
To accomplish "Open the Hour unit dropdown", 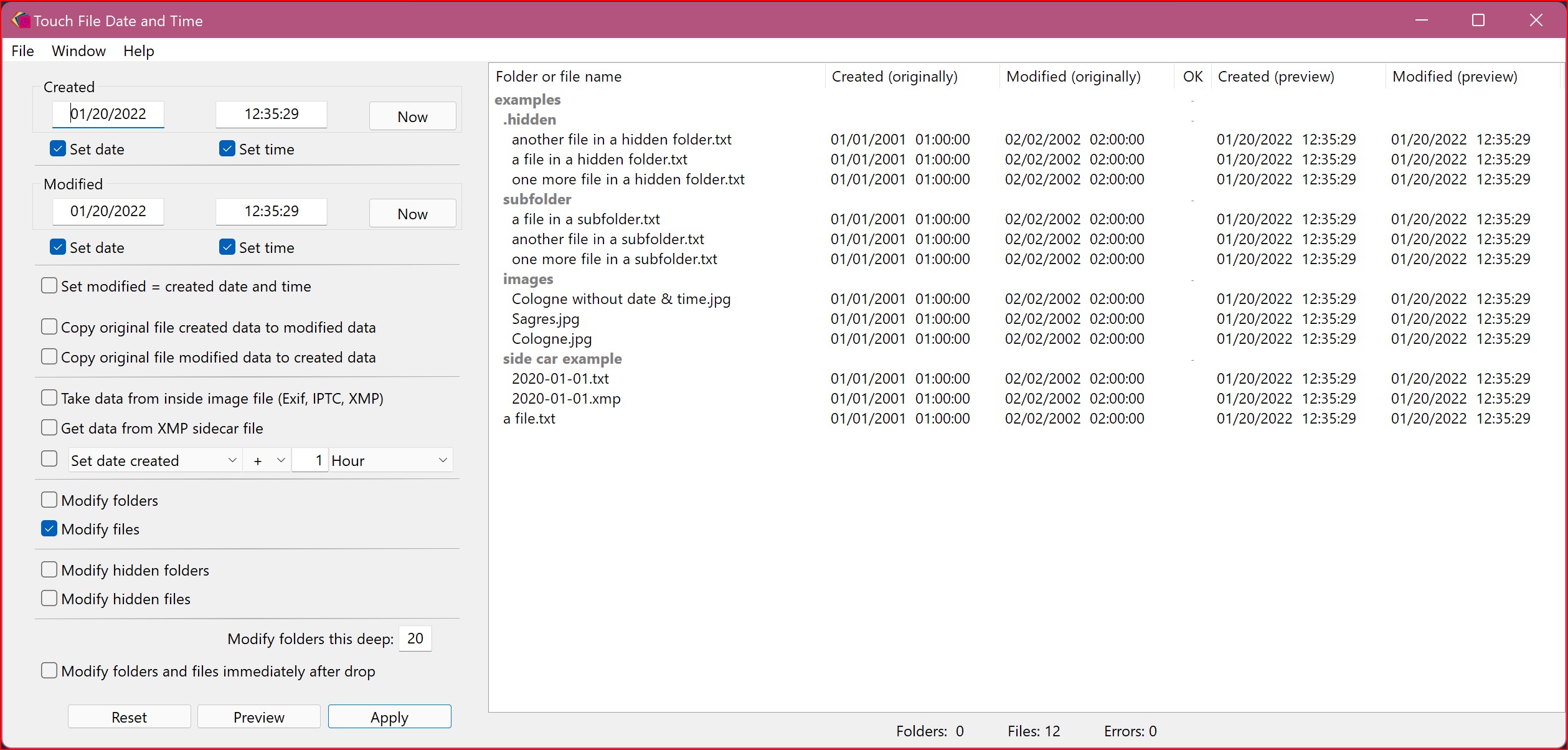I will 390,460.
